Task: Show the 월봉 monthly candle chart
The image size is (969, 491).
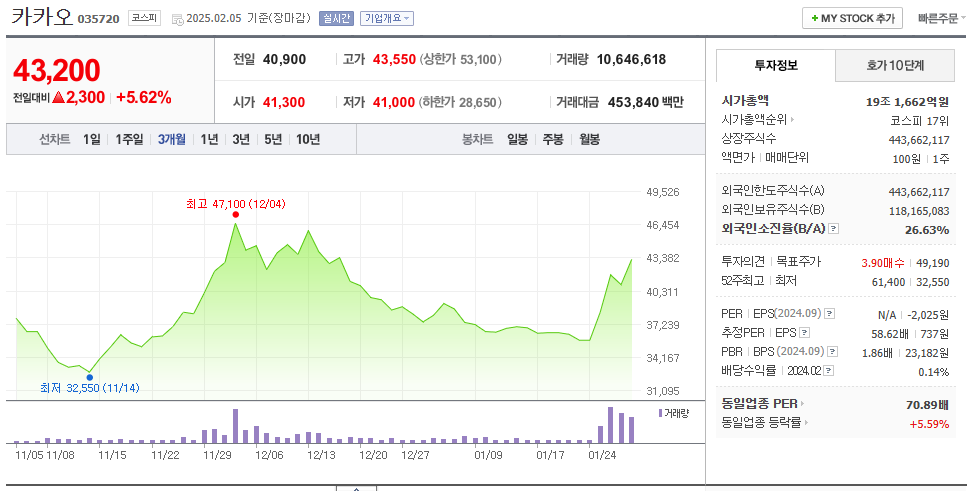Action: pyautogui.click(x=590, y=140)
